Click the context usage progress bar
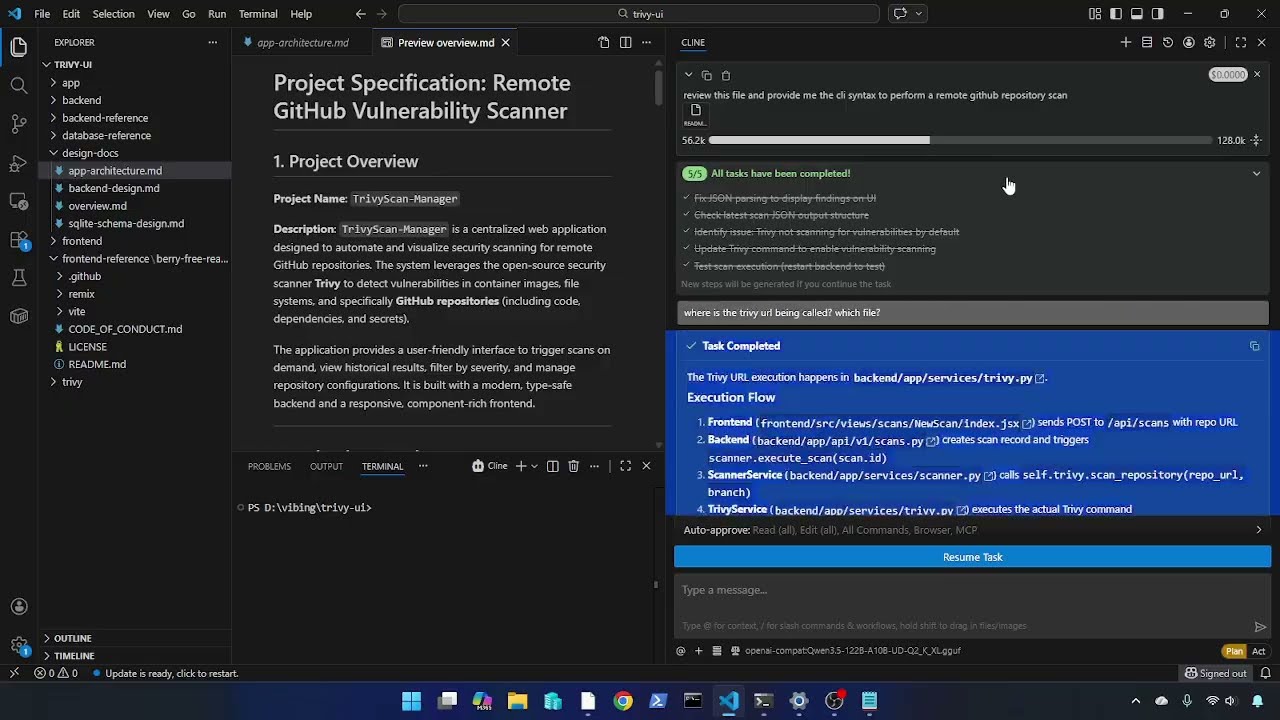Screen dimensions: 1280x720 pyautogui.click(x=960, y=140)
